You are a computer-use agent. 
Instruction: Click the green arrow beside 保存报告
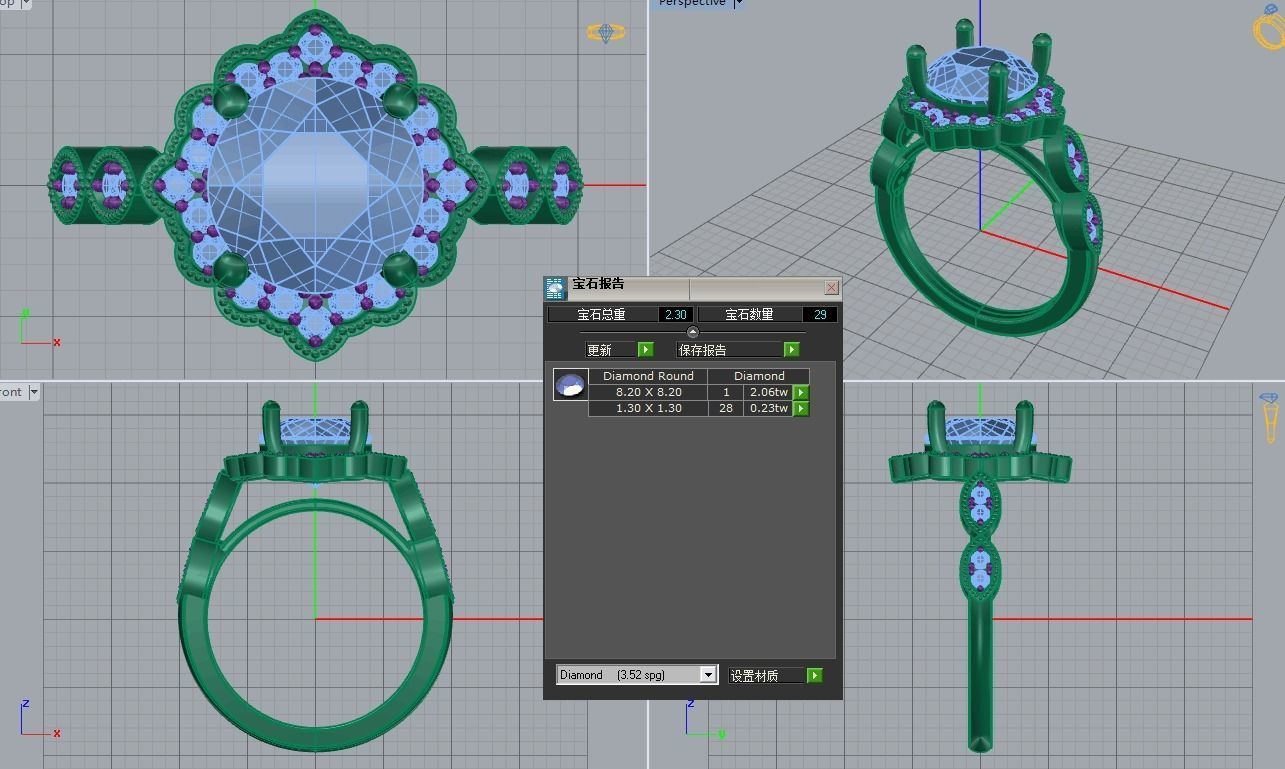pyautogui.click(x=792, y=350)
